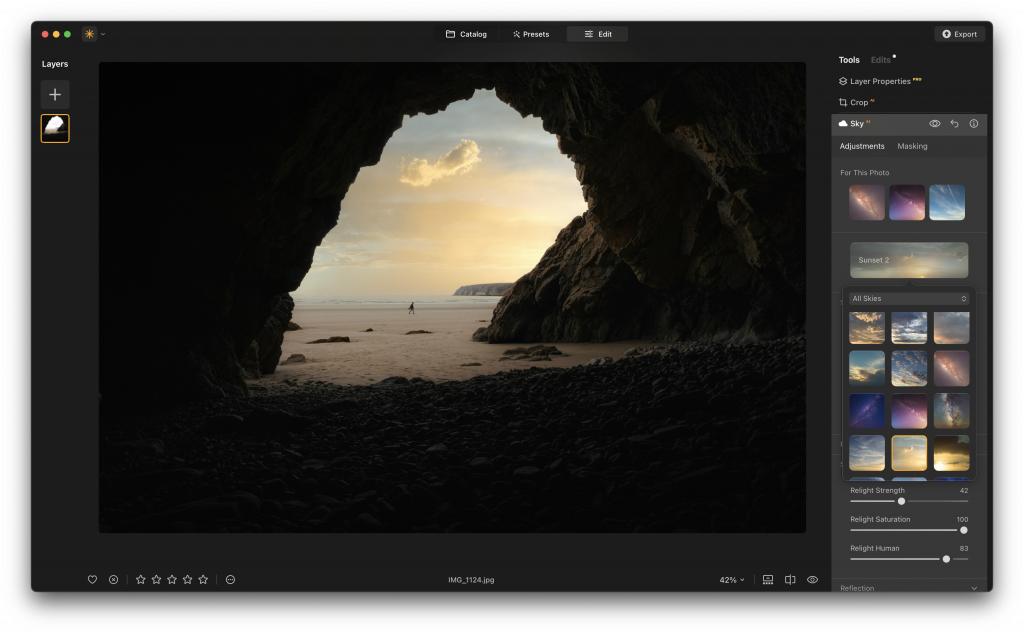The image size is (1024, 633).
Task: Select the Edit tab
Action: (598, 34)
